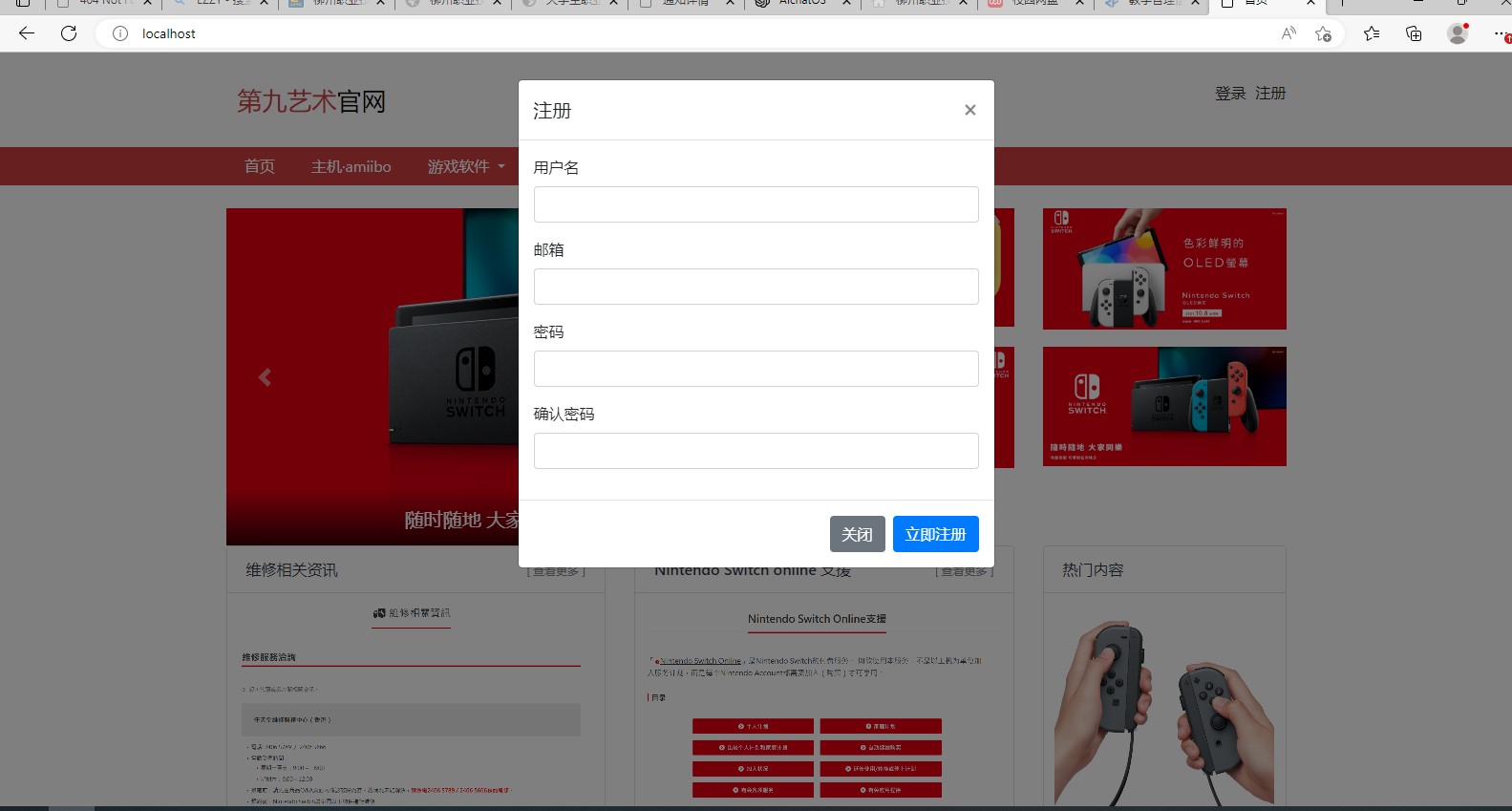Image resolution: width=1512 pixels, height=811 pixels.
Task: Click the 密码 field above 确认密码
Action: 756,369
